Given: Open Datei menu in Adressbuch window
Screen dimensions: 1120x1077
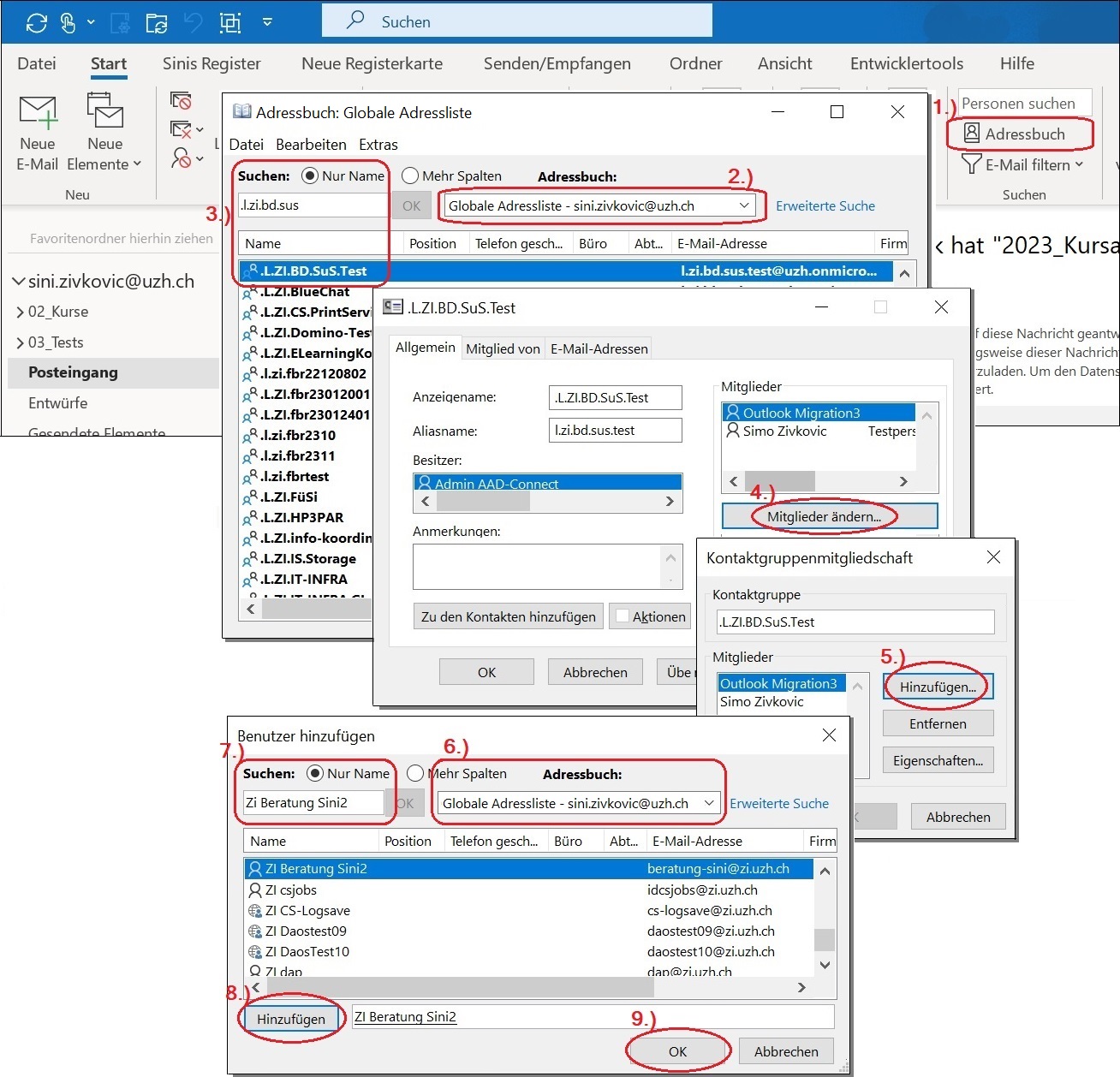Looking at the screenshot, I should point(246,145).
